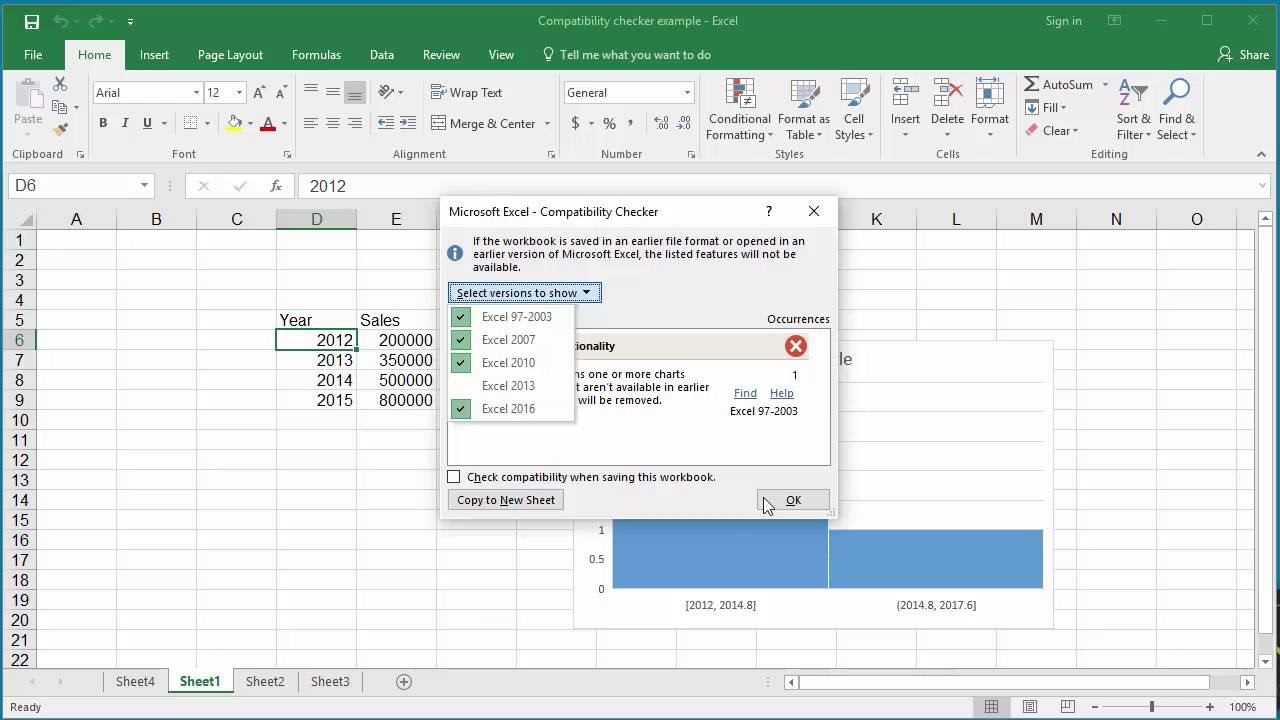Uncheck Excel 97-2003 version
This screenshot has width=1280, height=720.
click(x=461, y=317)
